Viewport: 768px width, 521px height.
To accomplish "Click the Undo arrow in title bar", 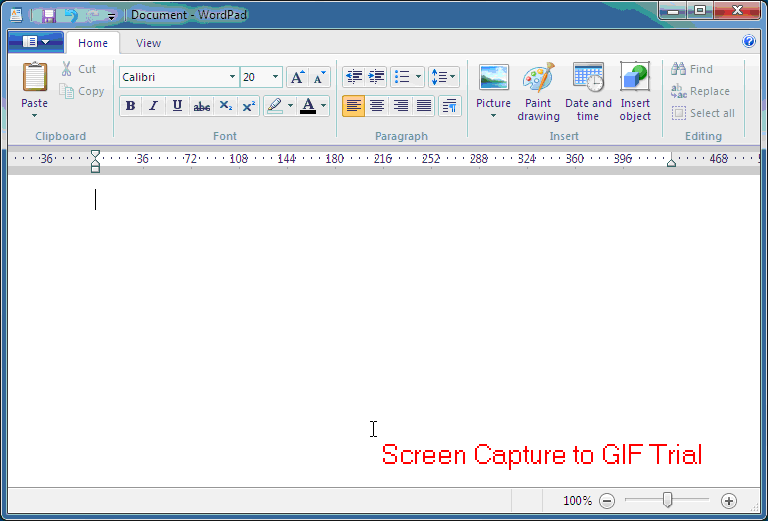I will point(71,16).
